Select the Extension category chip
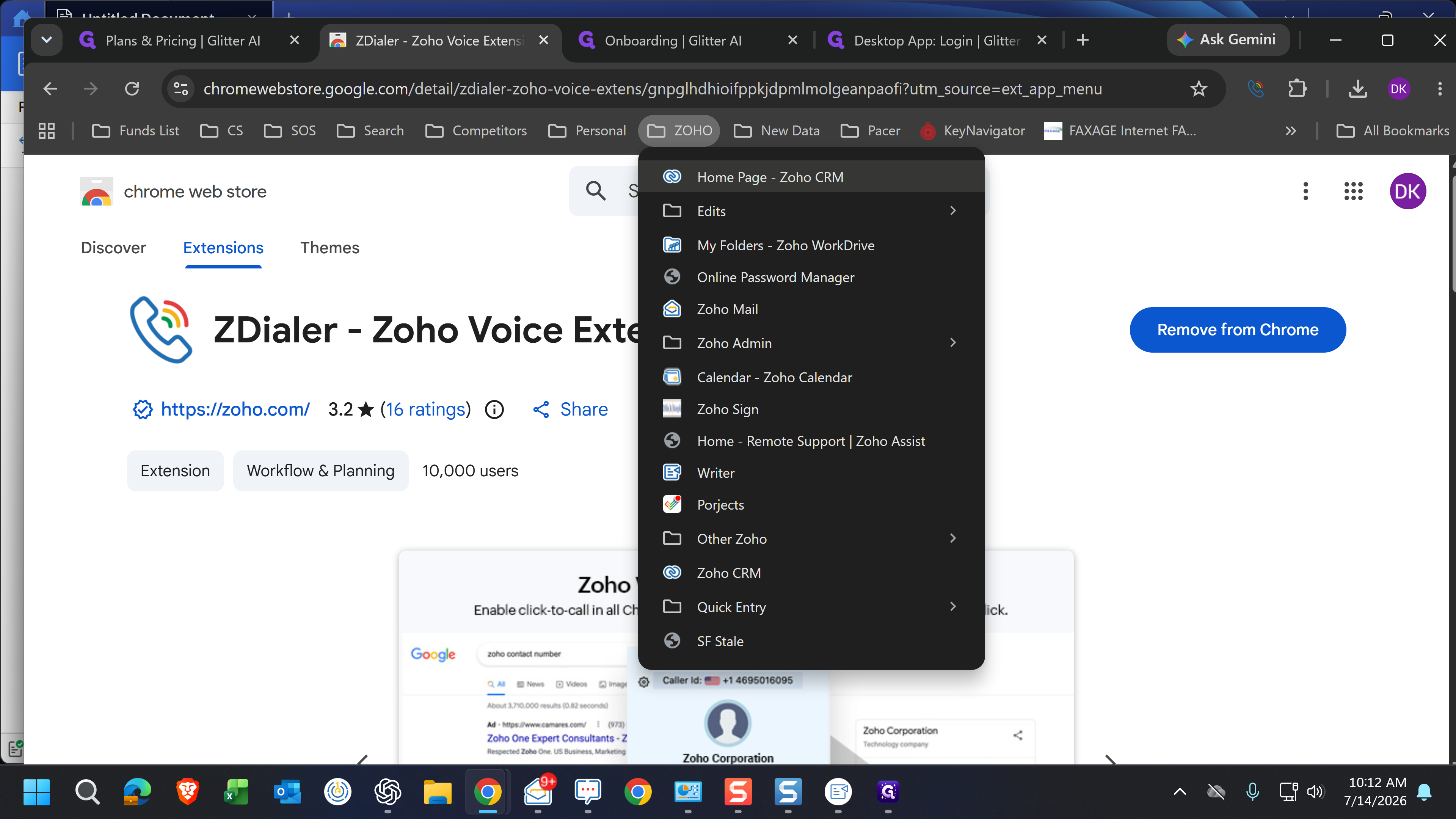The width and height of the screenshot is (1456, 819). pos(175,470)
